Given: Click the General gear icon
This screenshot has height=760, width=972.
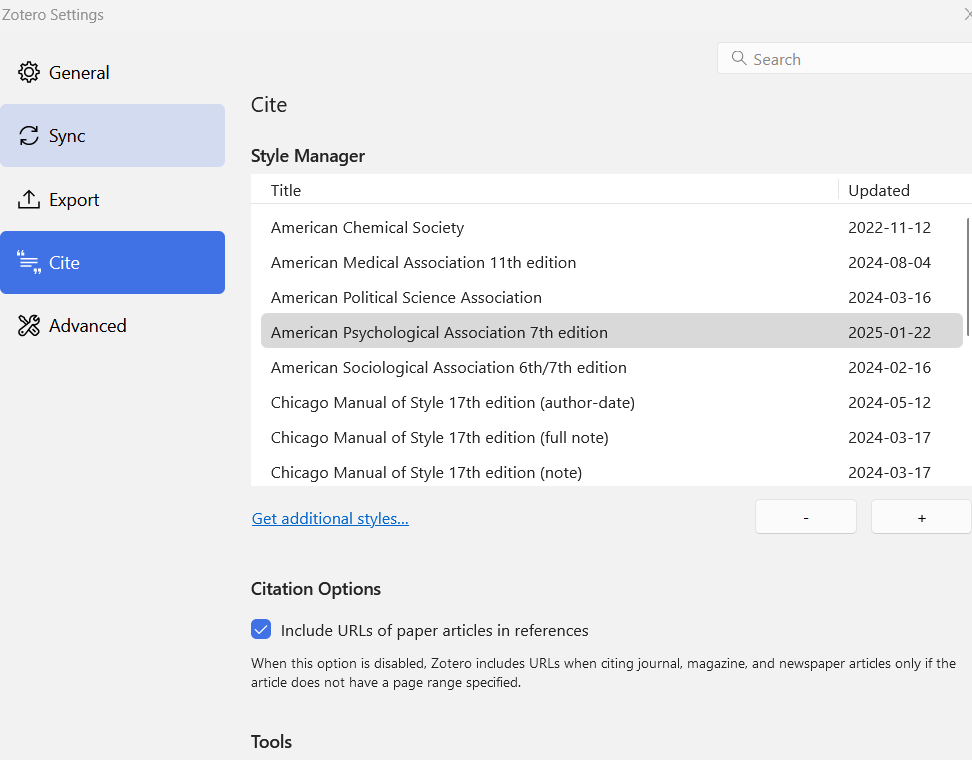Looking at the screenshot, I should pyautogui.click(x=29, y=73).
